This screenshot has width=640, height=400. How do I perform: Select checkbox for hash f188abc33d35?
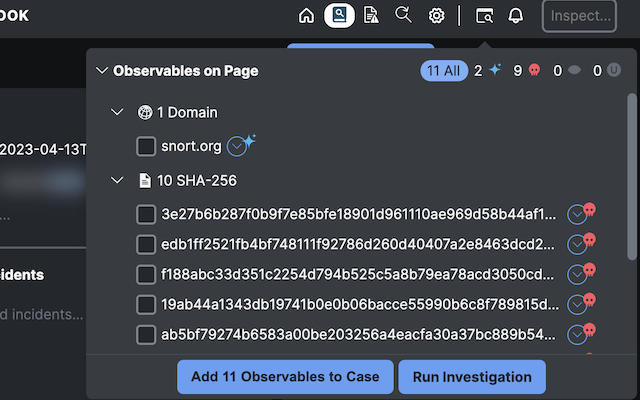pos(146,274)
